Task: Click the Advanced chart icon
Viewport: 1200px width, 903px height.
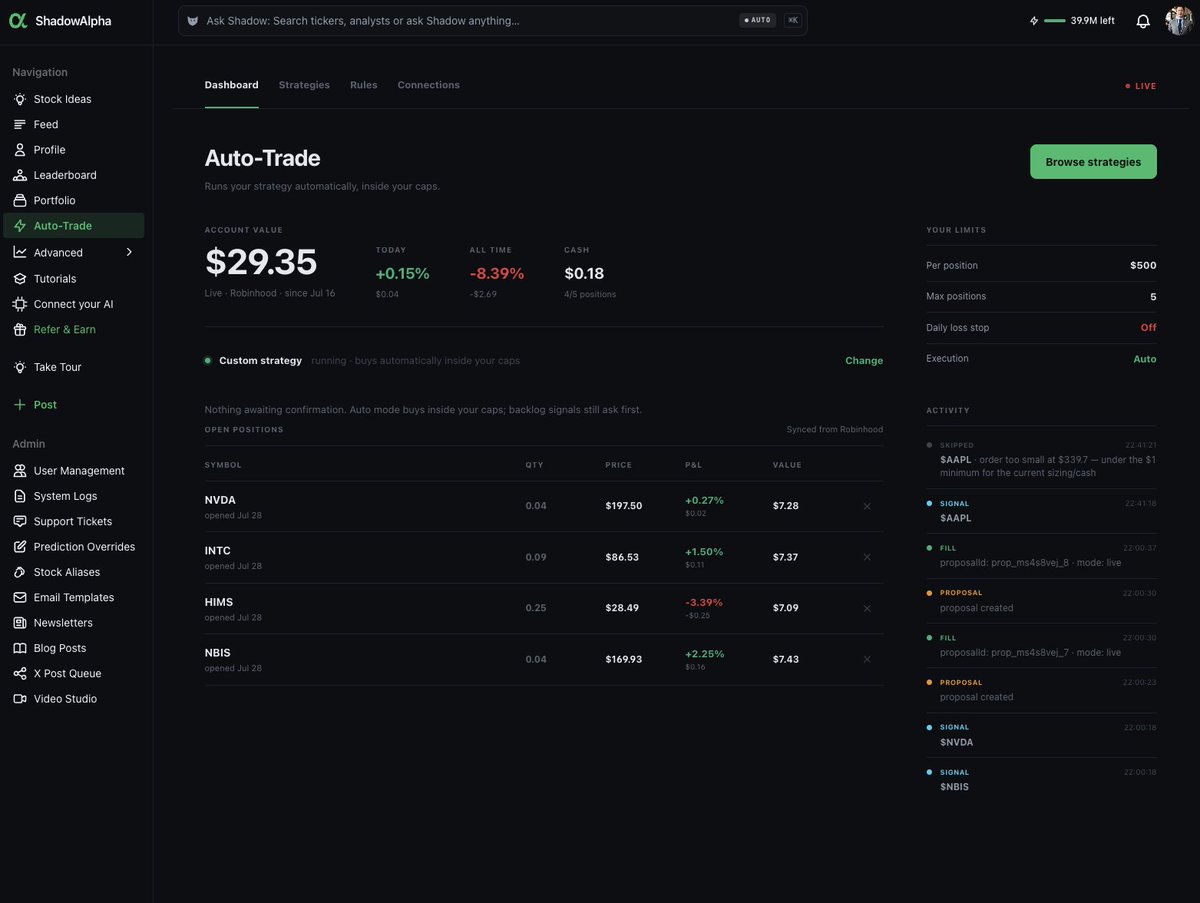Action: [x=20, y=252]
